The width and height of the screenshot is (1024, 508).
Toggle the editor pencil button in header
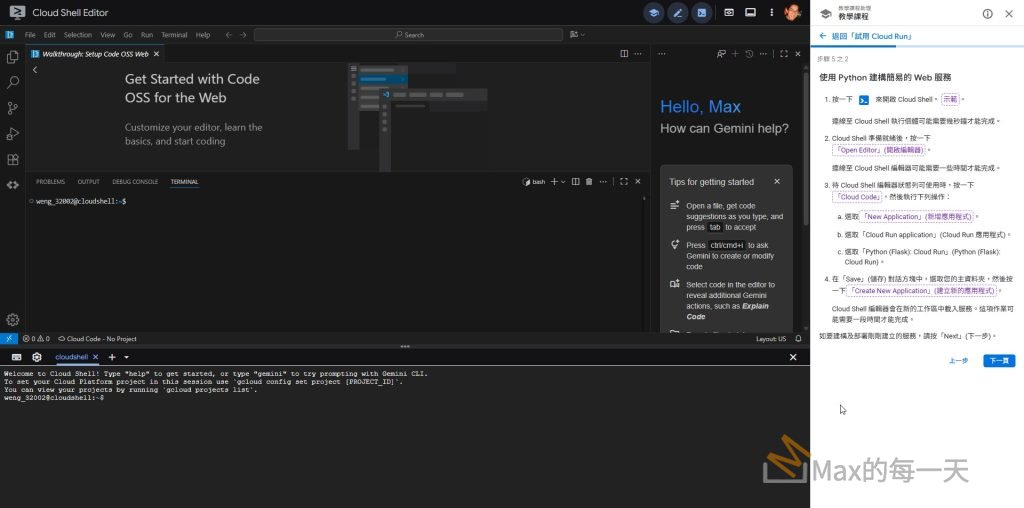coord(677,13)
